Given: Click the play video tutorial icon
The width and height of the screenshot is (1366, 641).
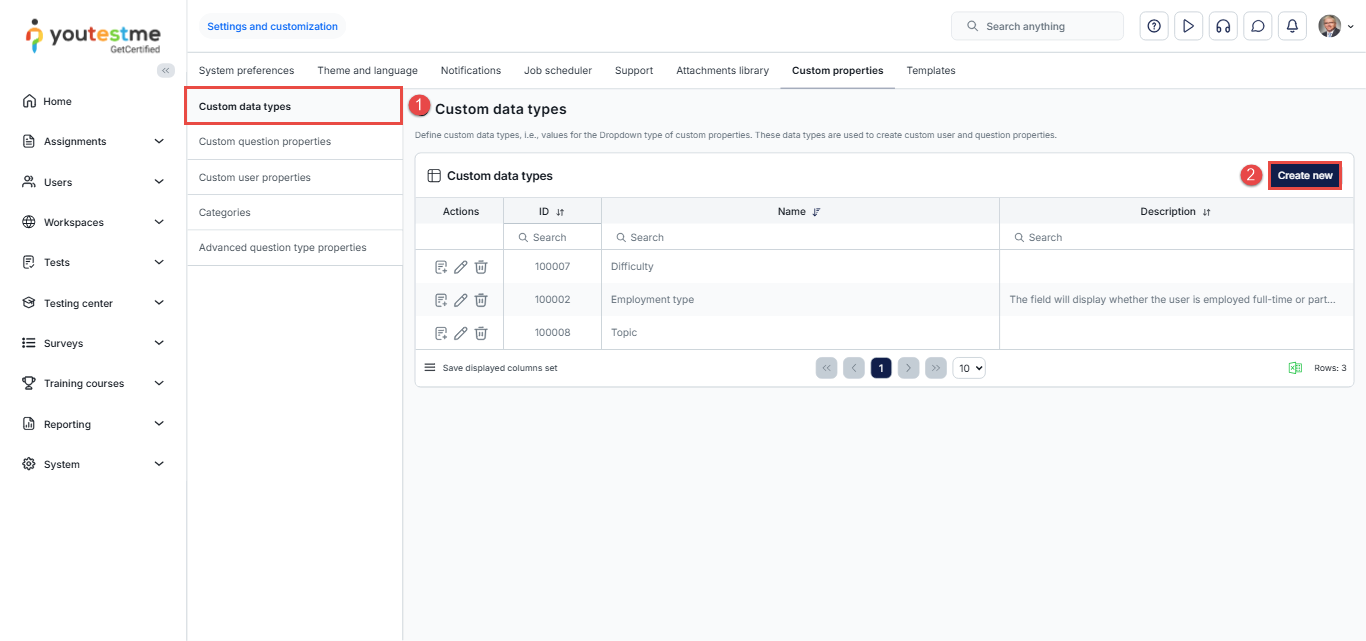Looking at the screenshot, I should 1188,27.
